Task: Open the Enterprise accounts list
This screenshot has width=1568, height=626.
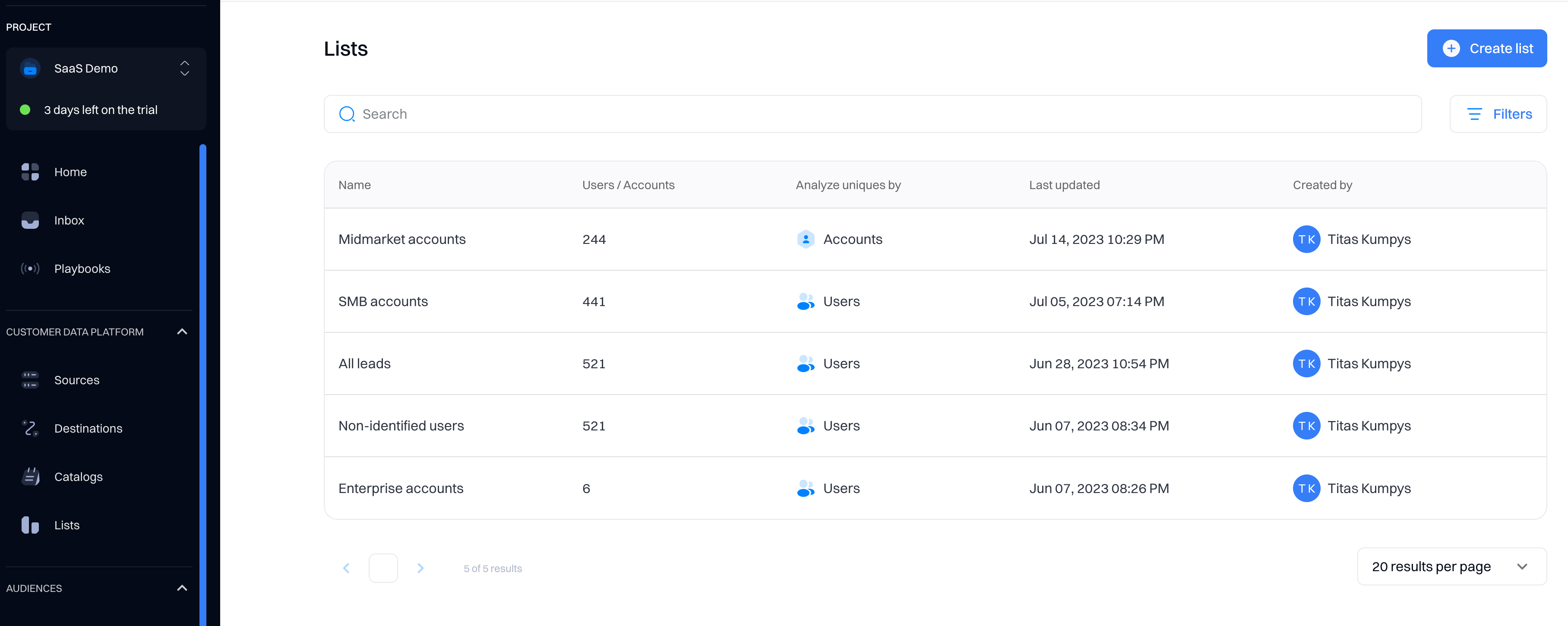Action: click(401, 488)
